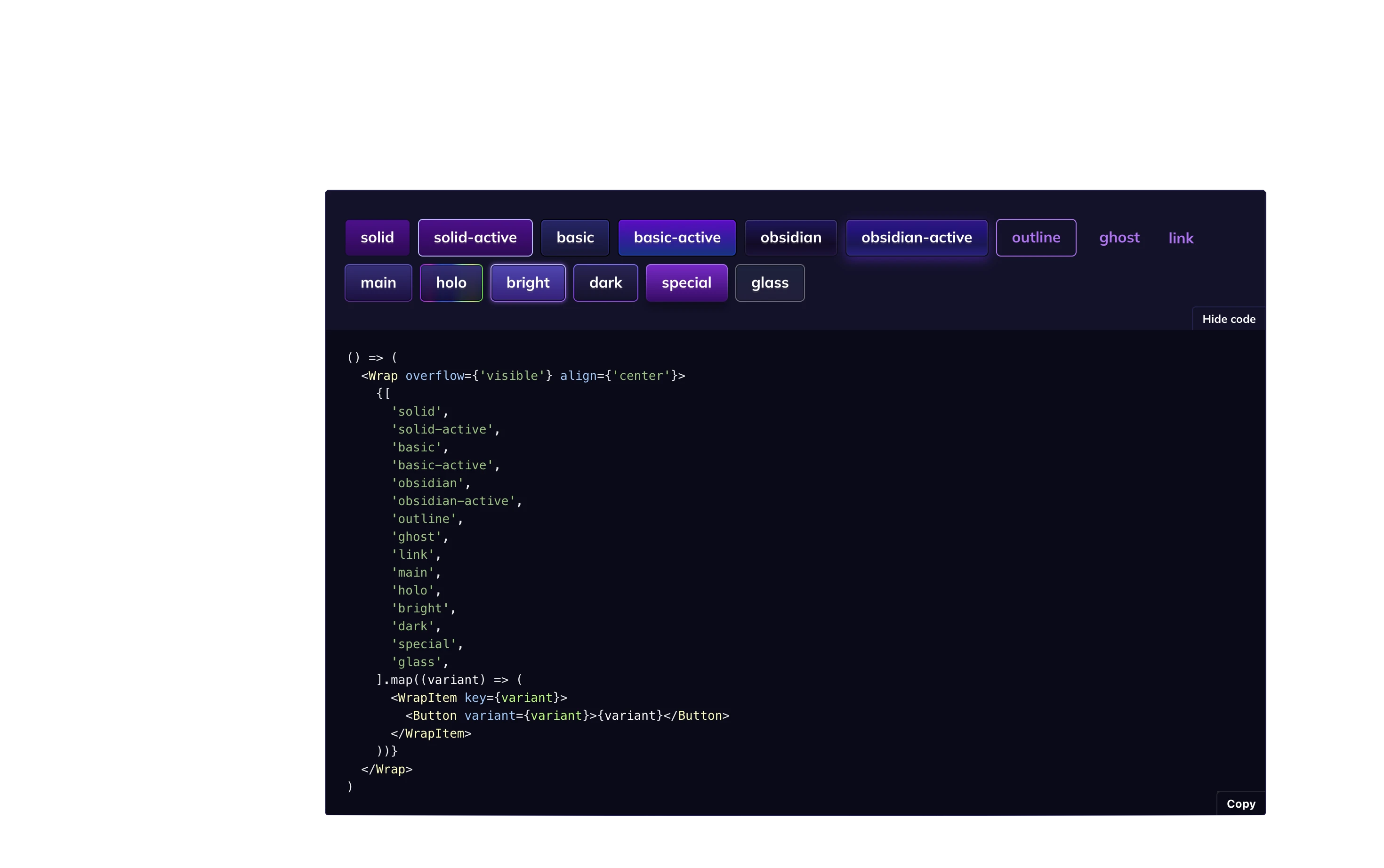Click the ].map((variant) => ( line

[449, 680]
